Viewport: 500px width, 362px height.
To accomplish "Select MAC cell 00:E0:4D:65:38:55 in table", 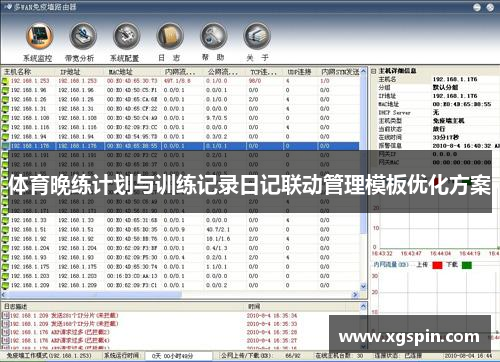I will [132, 146].
